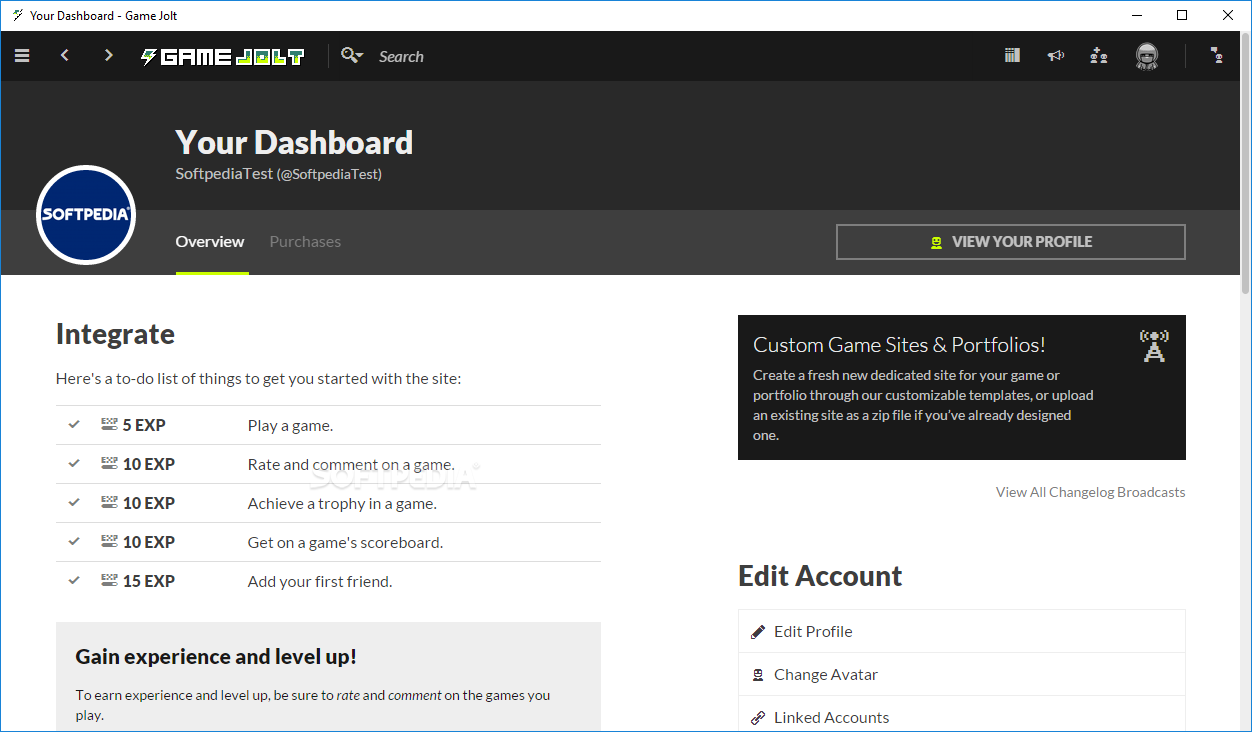This screenshot has width=1252, height=732.
Task: Click the View Your Profile button
Action: pos(1011,242)
